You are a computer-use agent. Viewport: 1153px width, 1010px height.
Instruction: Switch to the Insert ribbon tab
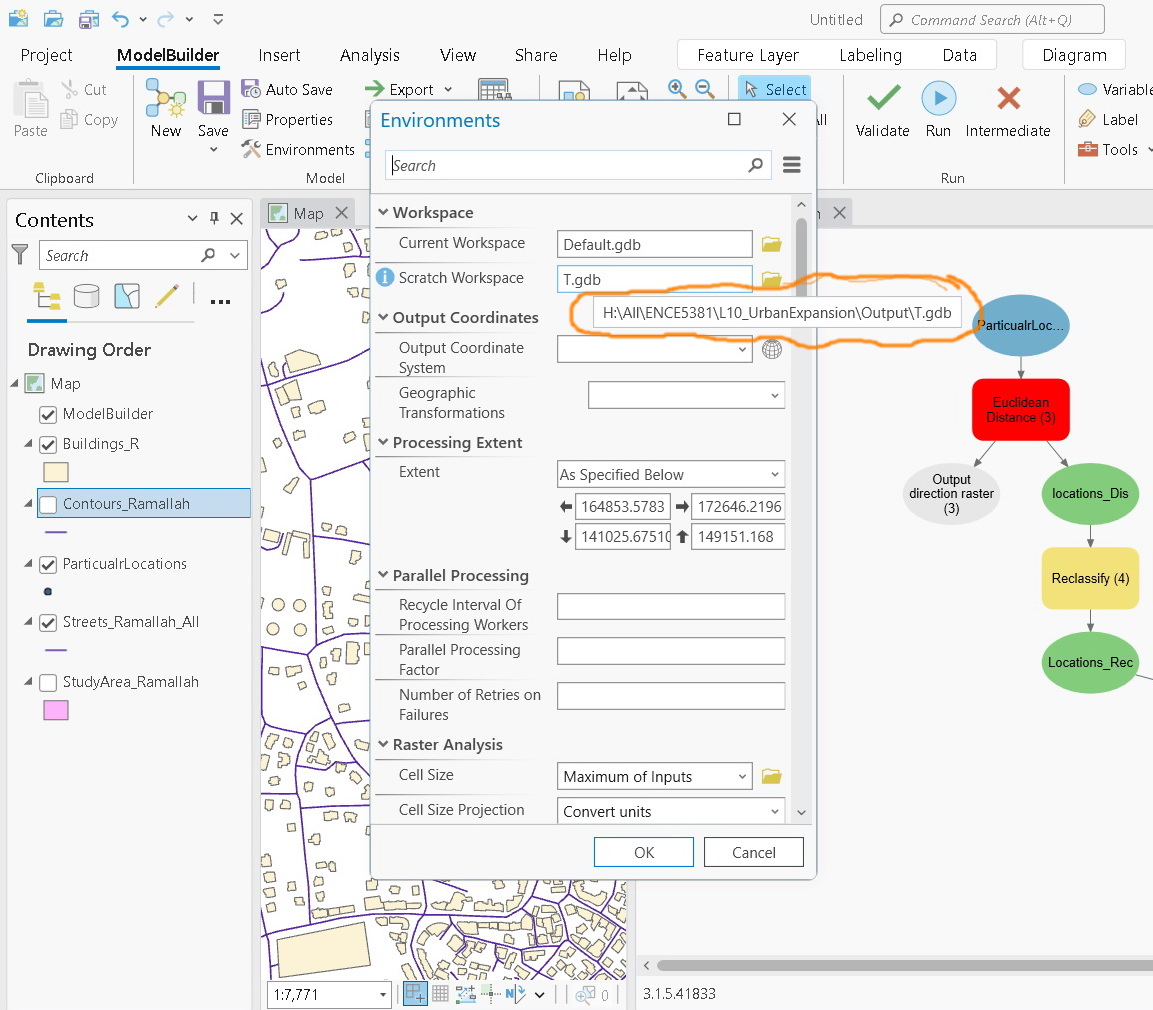[279, 55]
